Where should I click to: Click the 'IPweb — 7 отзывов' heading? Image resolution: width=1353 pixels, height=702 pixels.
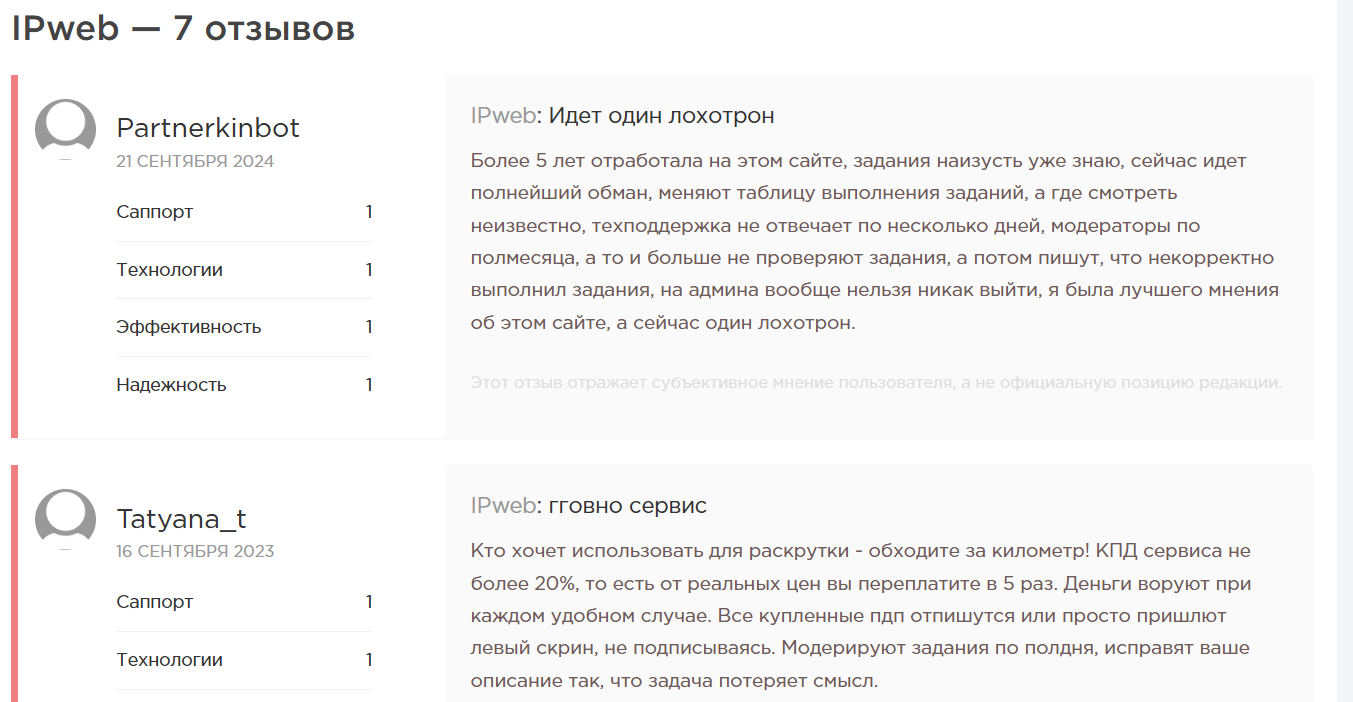point(183,29)
